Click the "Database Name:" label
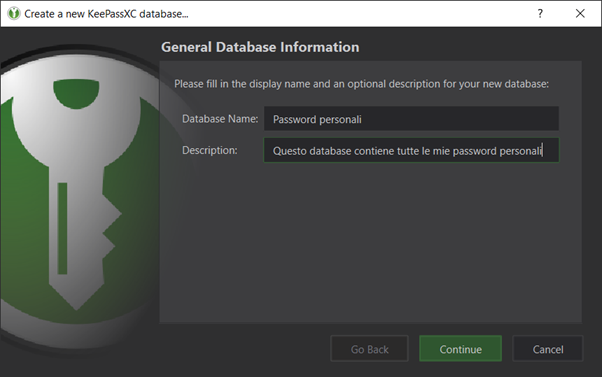 220,119
